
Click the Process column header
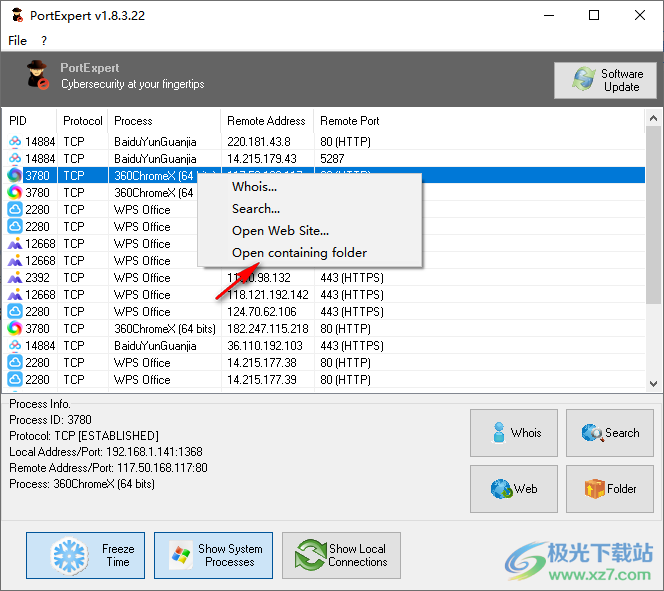164,121
